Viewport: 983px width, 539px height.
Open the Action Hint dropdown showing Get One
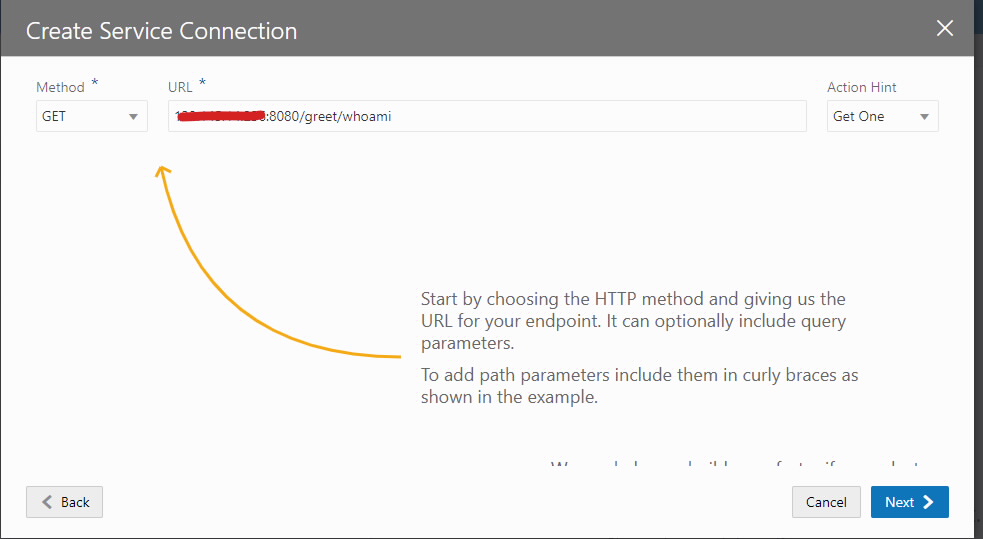tap(870, 116)
